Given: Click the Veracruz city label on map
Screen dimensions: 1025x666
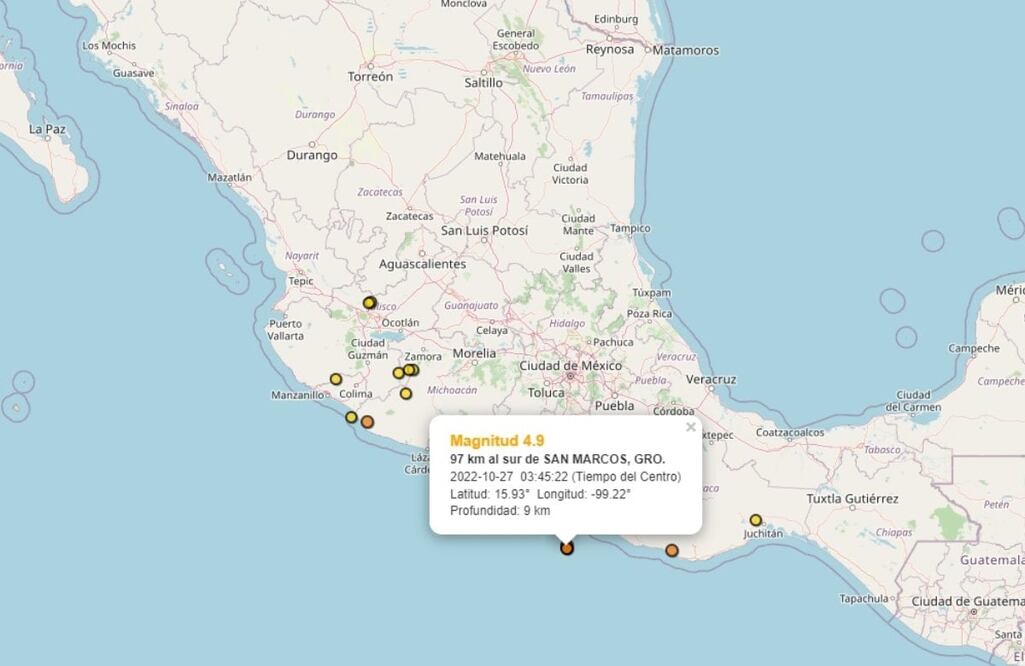Looking at the screenshot, I should point(710,380).
